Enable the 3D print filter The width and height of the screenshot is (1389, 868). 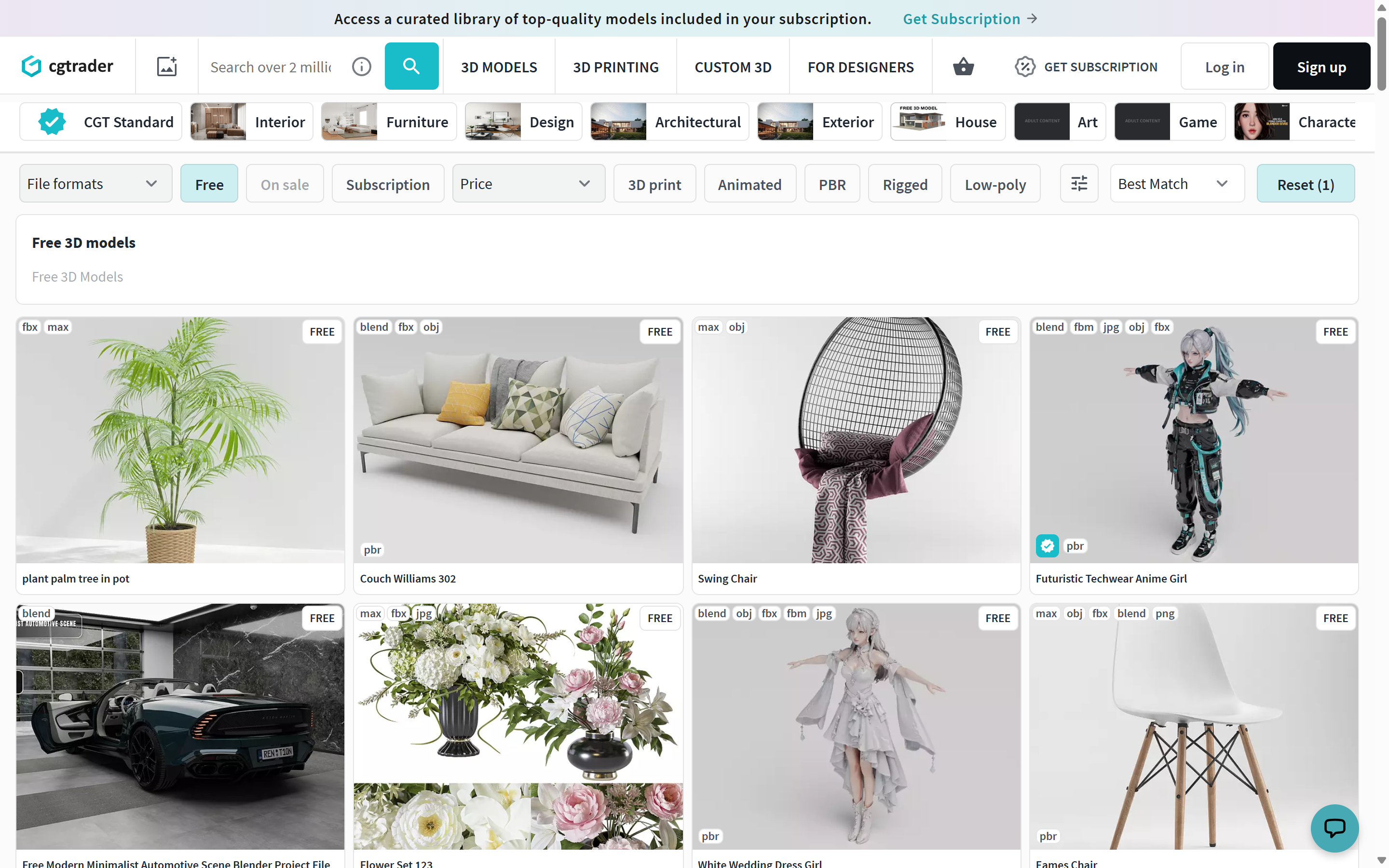pyautogui.click(x=654, y=184)
